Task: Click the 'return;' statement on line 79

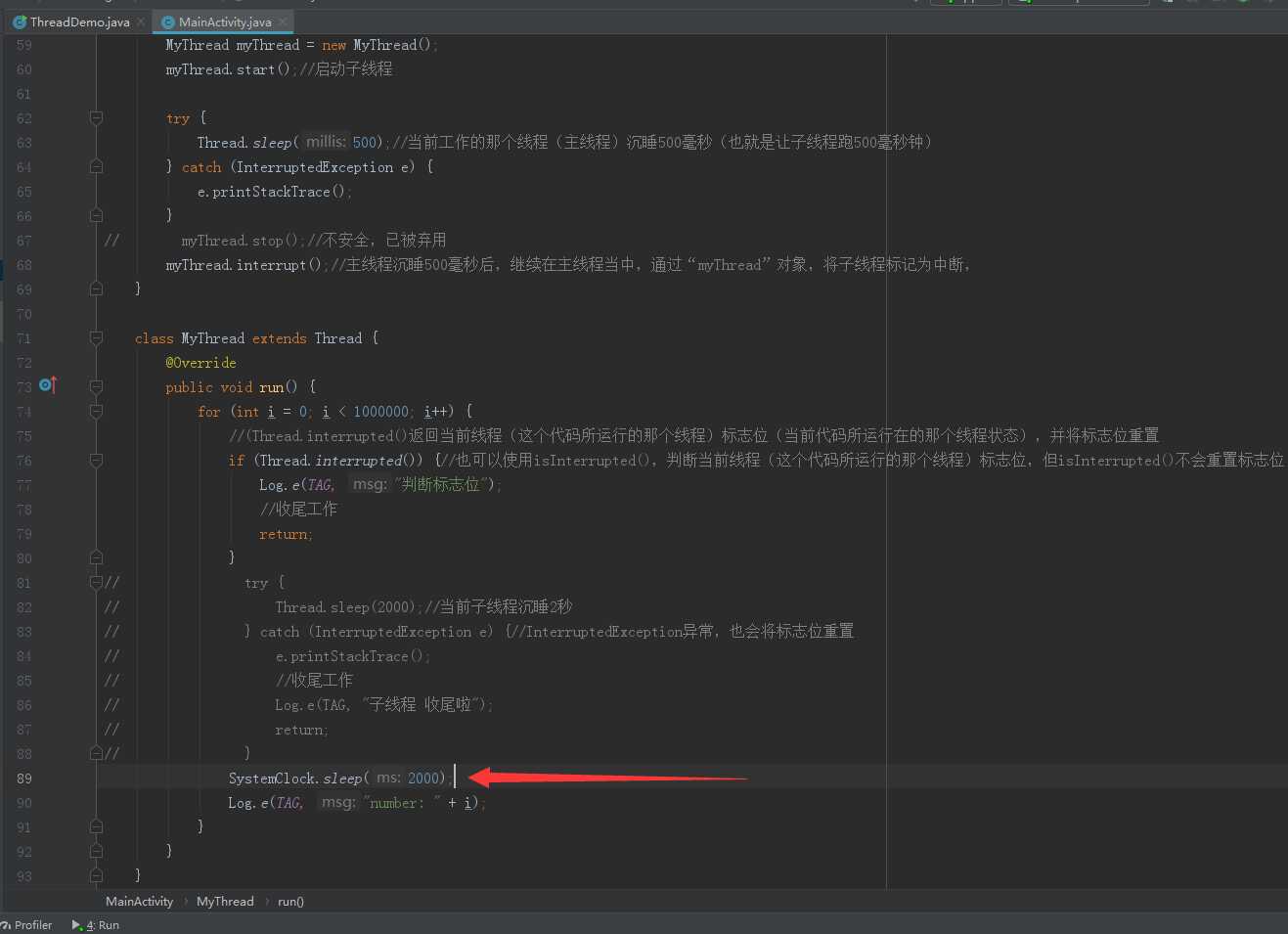Action: pos(286,534)
